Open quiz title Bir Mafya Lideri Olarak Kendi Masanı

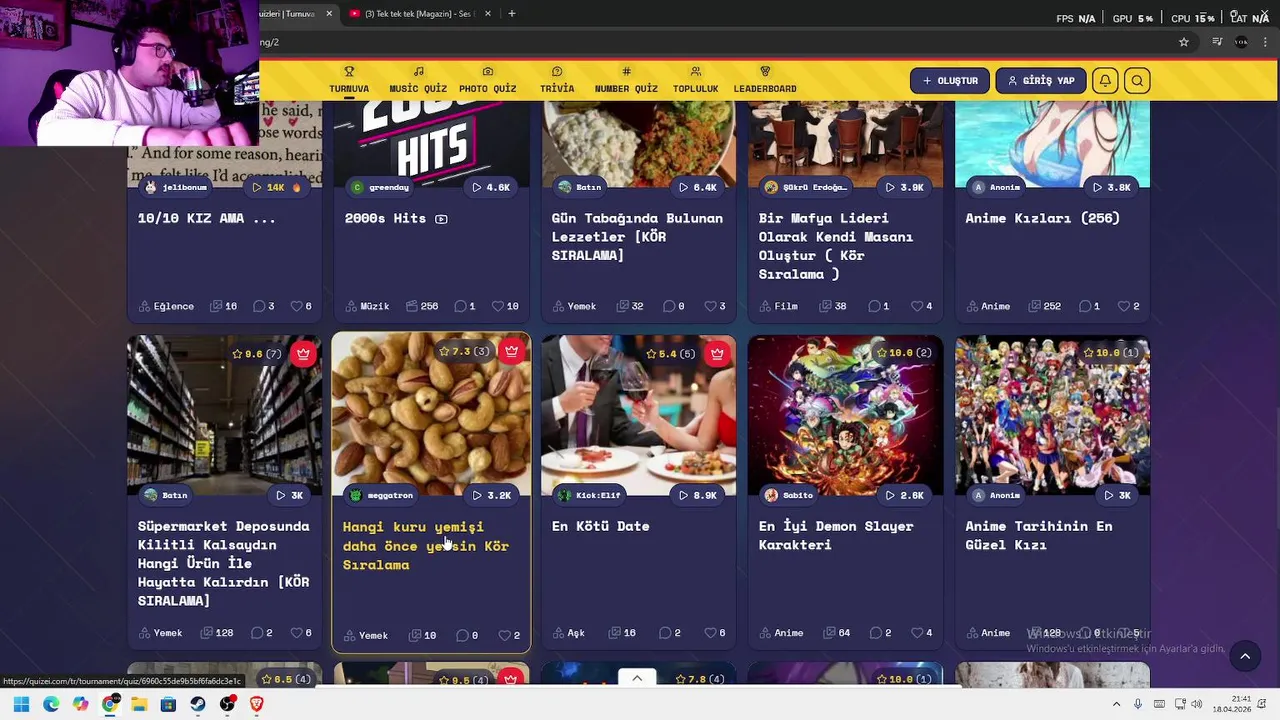[836, 246]
